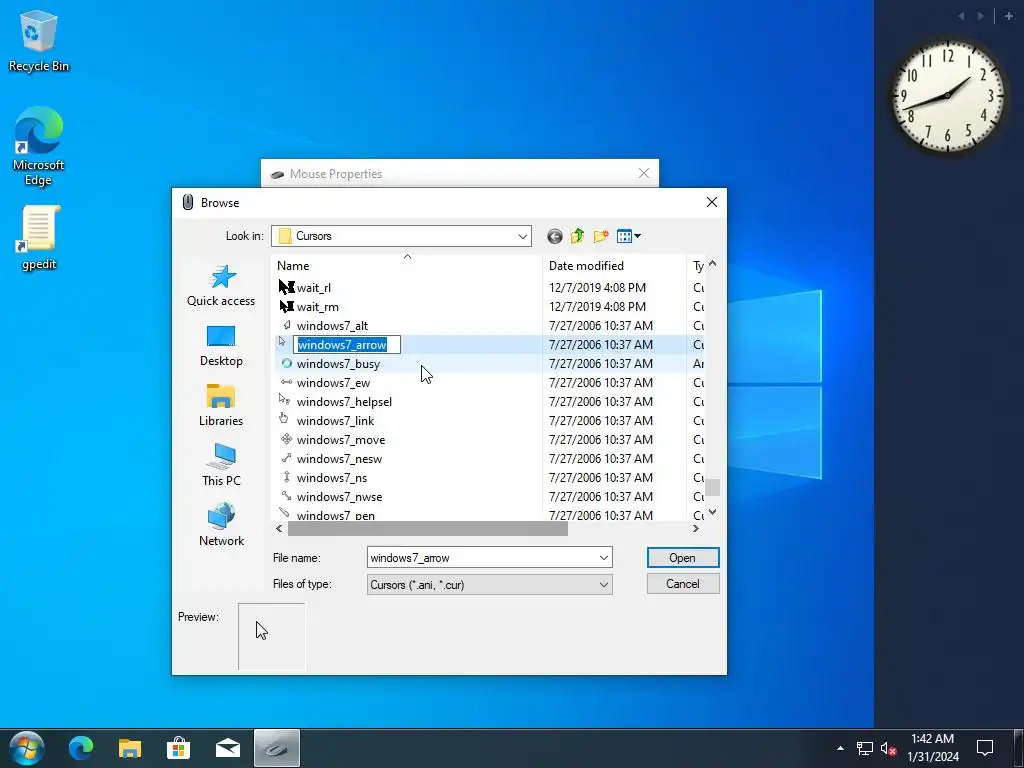Expand the File name dropdown arrow
The height and width of the screenshot is (768, 1024).
pyautogui.click(x=604, y=558)
